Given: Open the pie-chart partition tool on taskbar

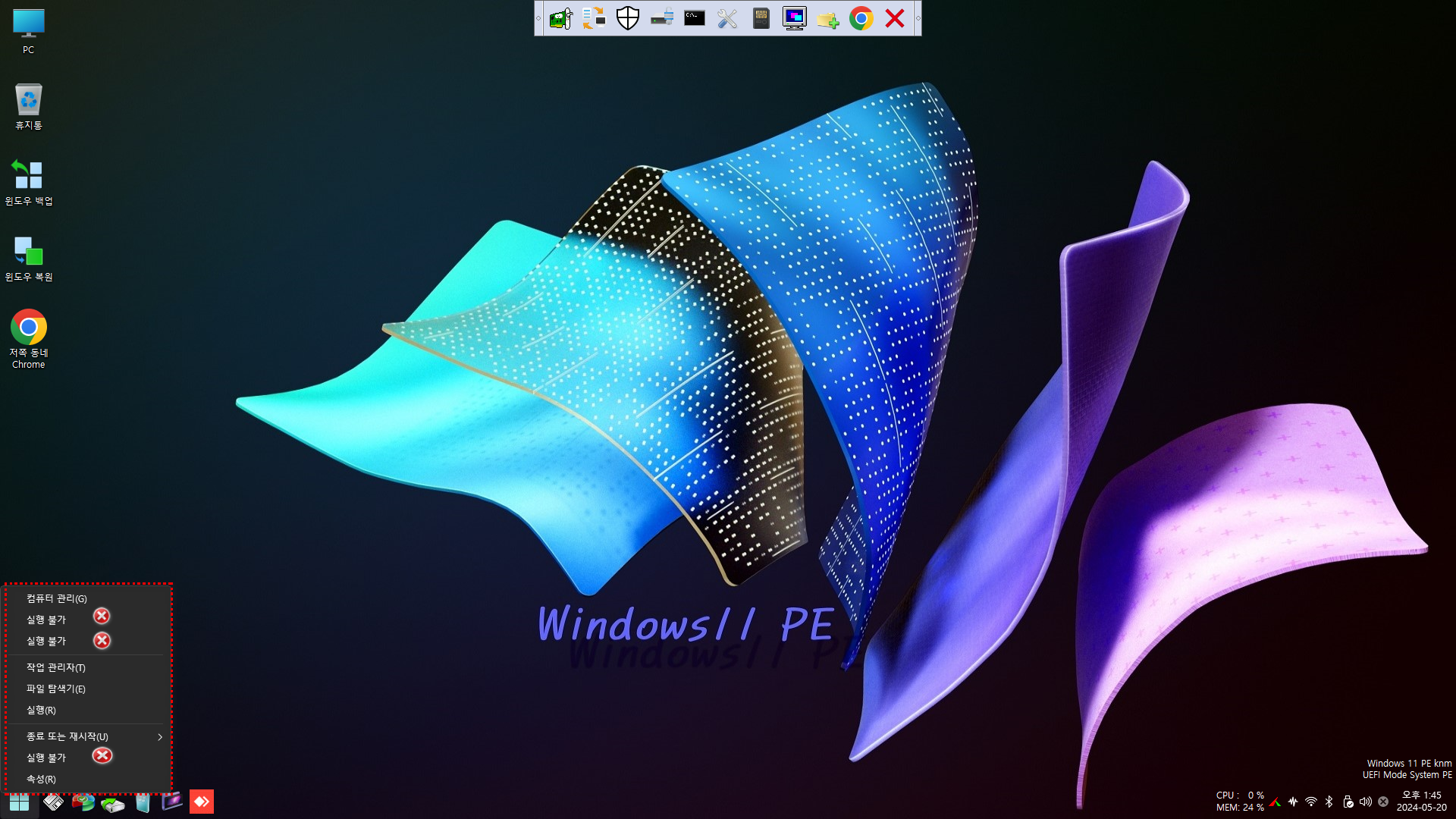Looking at the screenshot, I should click(x=83, y=802).
